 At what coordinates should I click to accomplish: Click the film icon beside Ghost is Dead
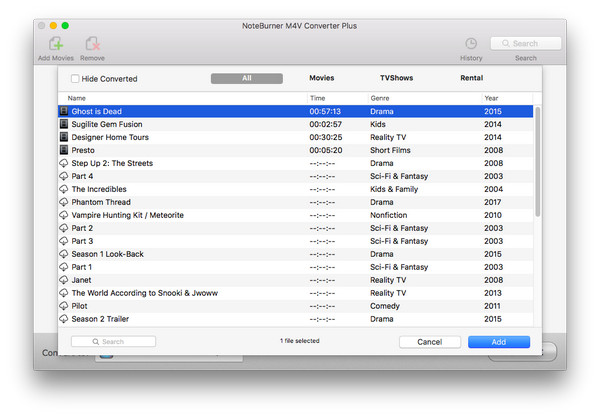64,111
